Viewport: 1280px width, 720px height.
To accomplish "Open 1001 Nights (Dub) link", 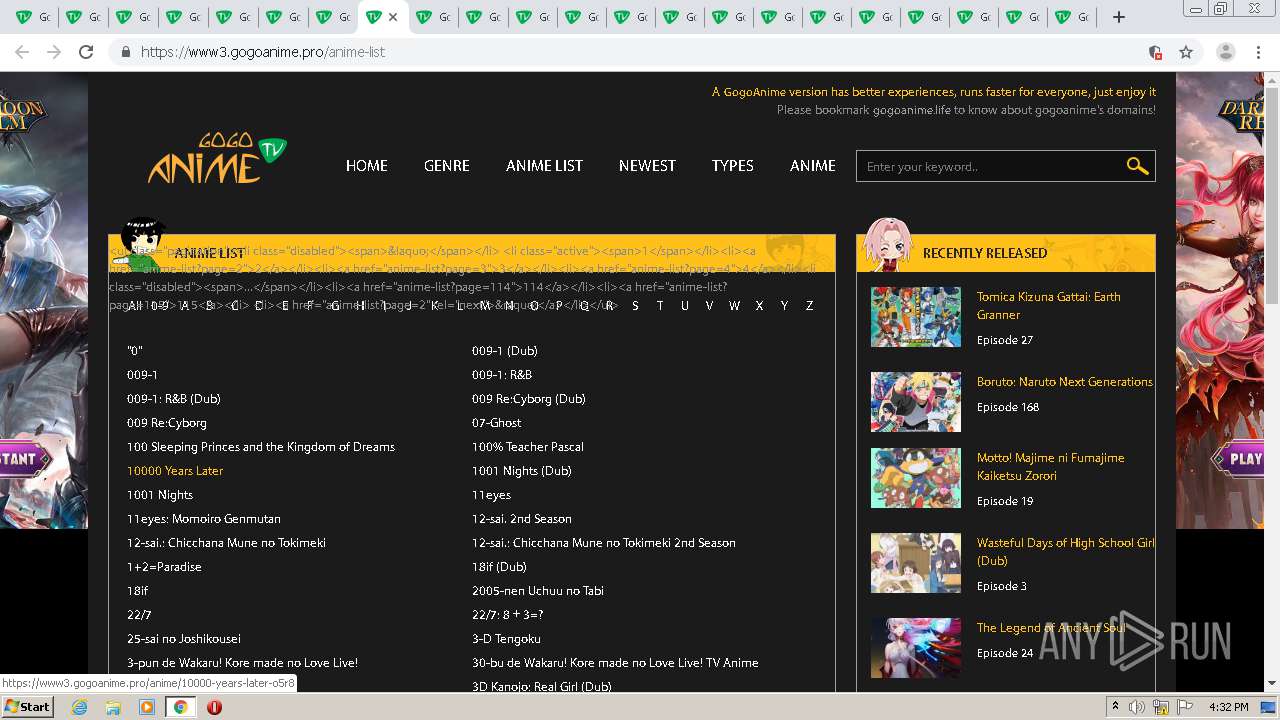I will pyautogui.click(x=522, y=471).
